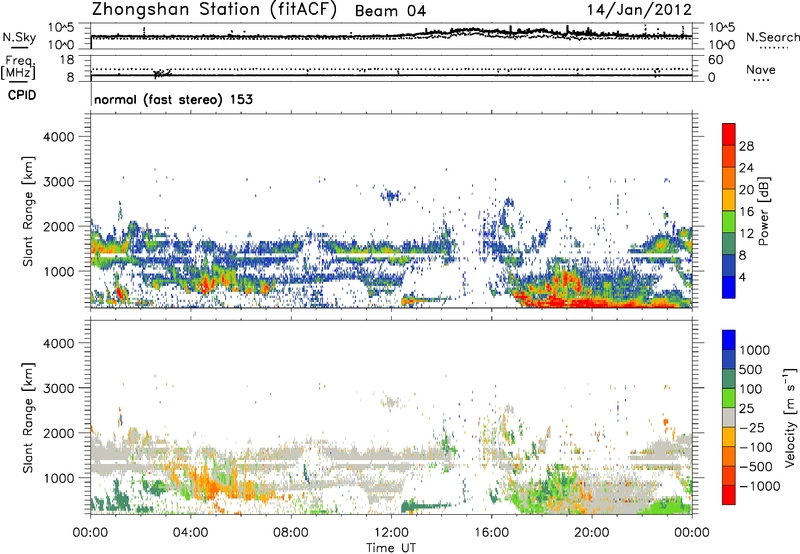The height and width of the screenshot is (554, 800).
Task: Click the Slant Range label of velocity panel
Action: (28, 418)
